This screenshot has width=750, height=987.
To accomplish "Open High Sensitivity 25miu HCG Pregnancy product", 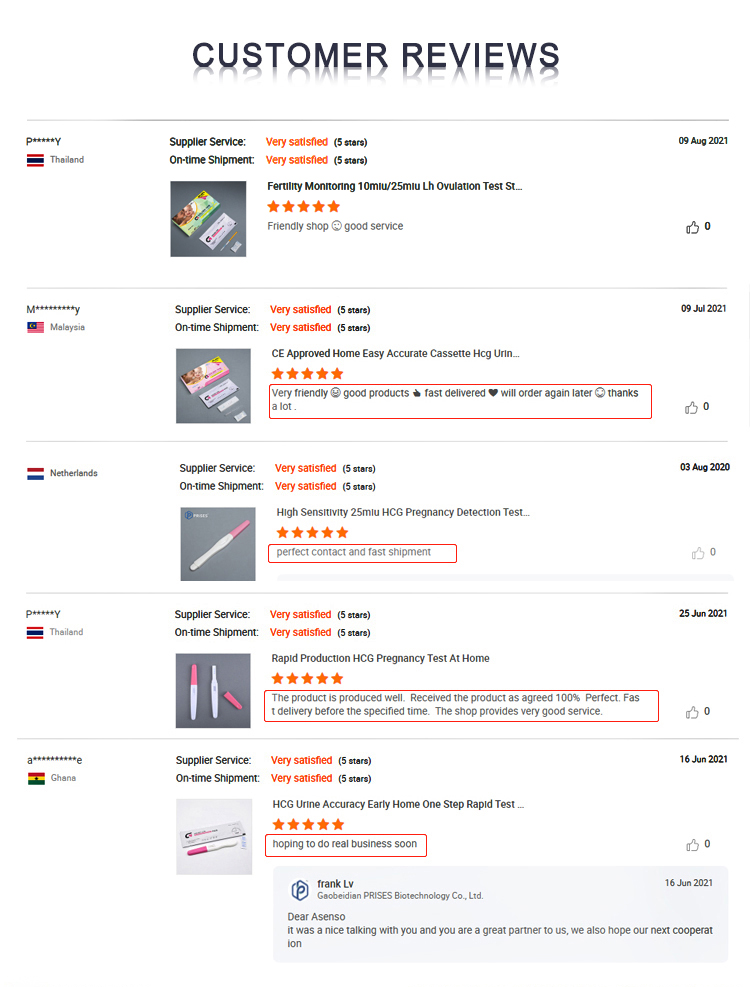I will click(403, 512).
